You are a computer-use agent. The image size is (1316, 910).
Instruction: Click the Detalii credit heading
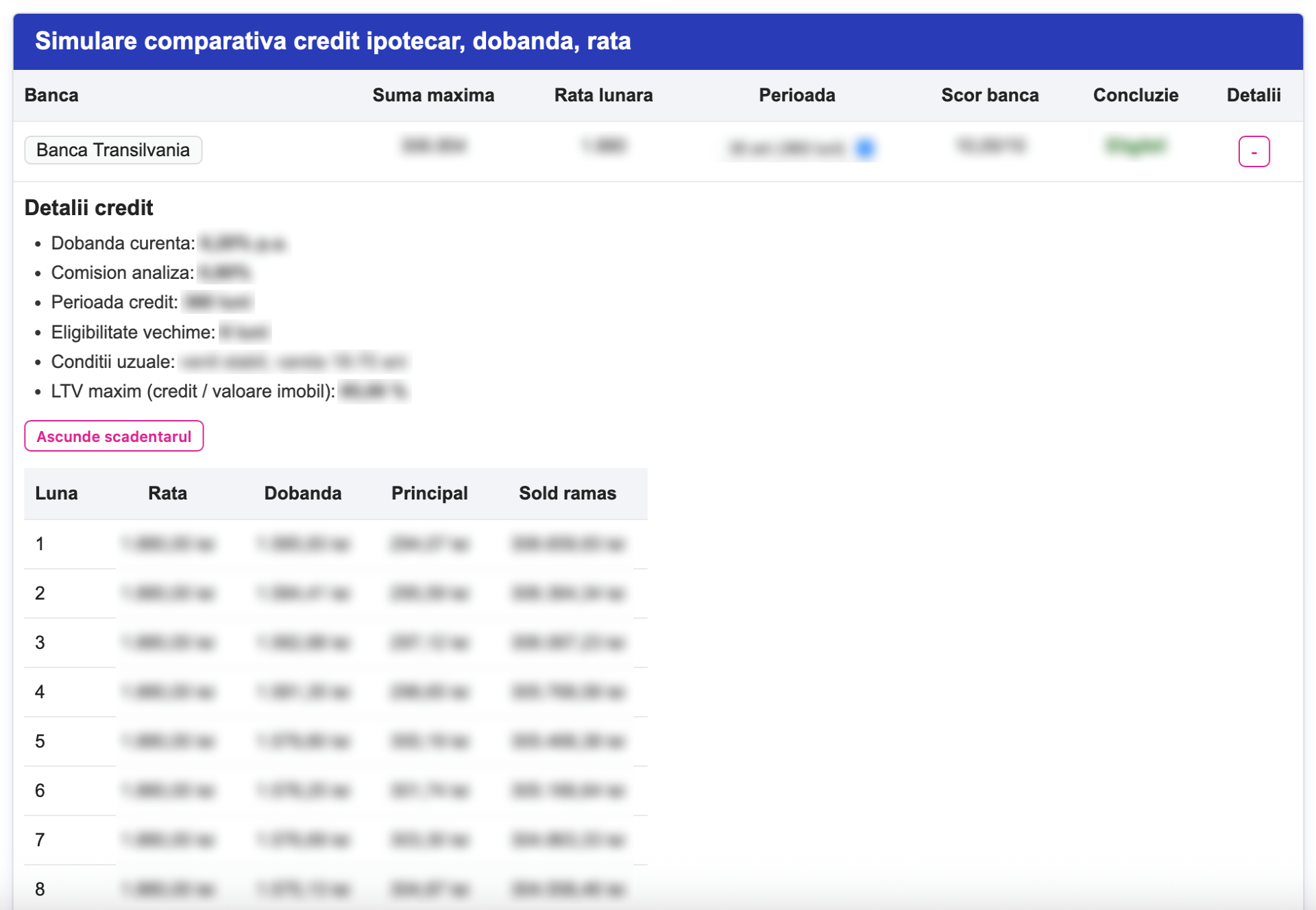[x=88, y=208]
